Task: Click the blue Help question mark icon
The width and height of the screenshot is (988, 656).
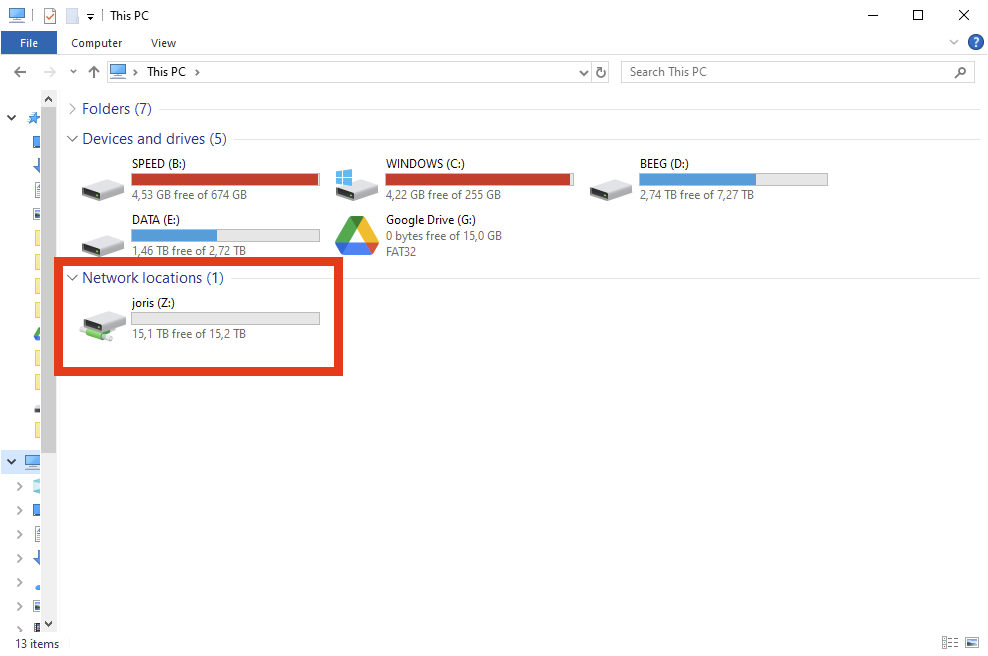Action: click(975, 42)
